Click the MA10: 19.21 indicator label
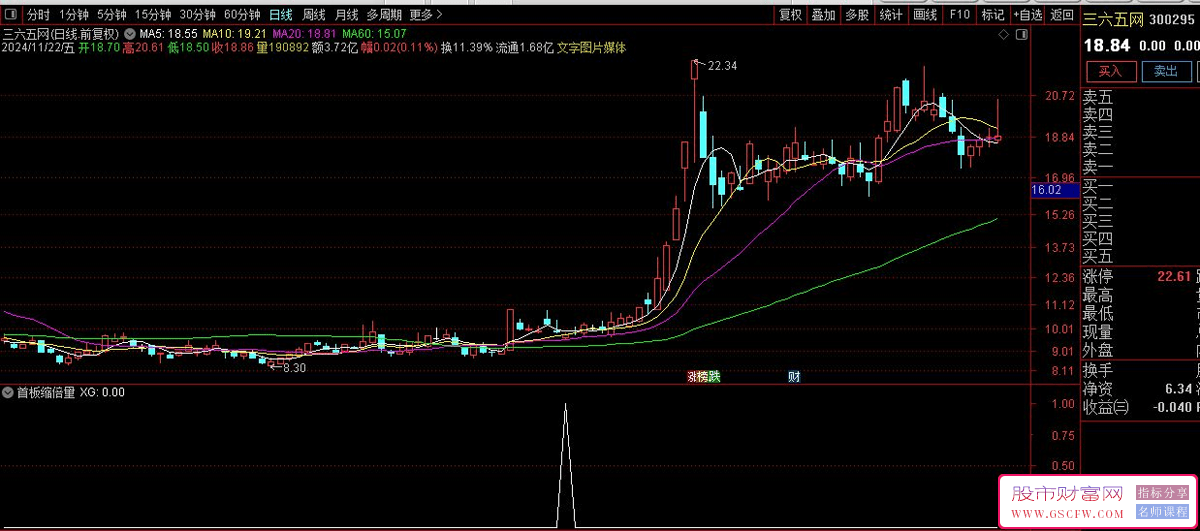1200x531 pixels. pos(233,33)
